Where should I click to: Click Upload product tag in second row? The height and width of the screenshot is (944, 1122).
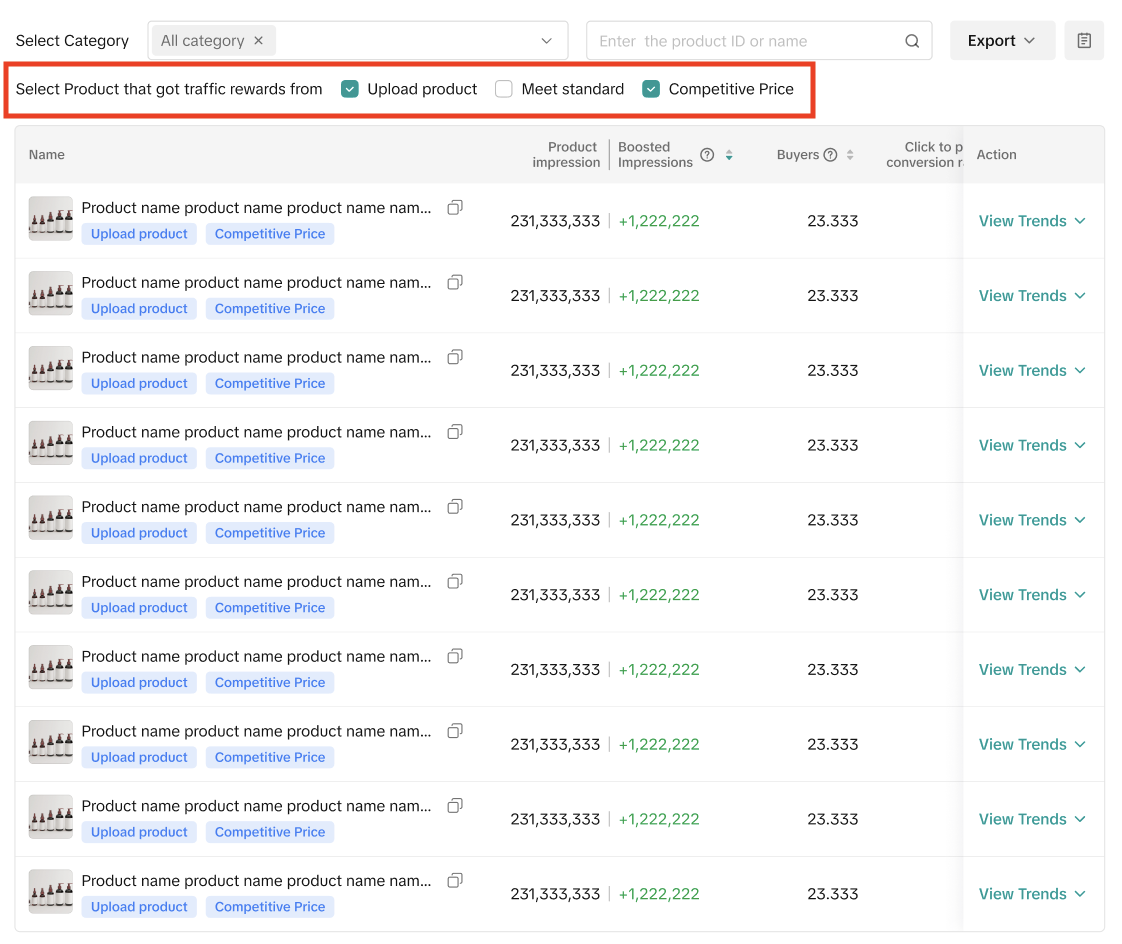[139, 309]
